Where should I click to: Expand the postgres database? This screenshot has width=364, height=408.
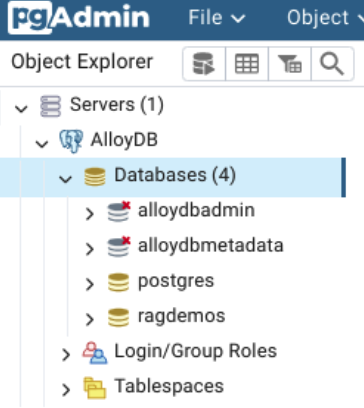pos(89,284)
